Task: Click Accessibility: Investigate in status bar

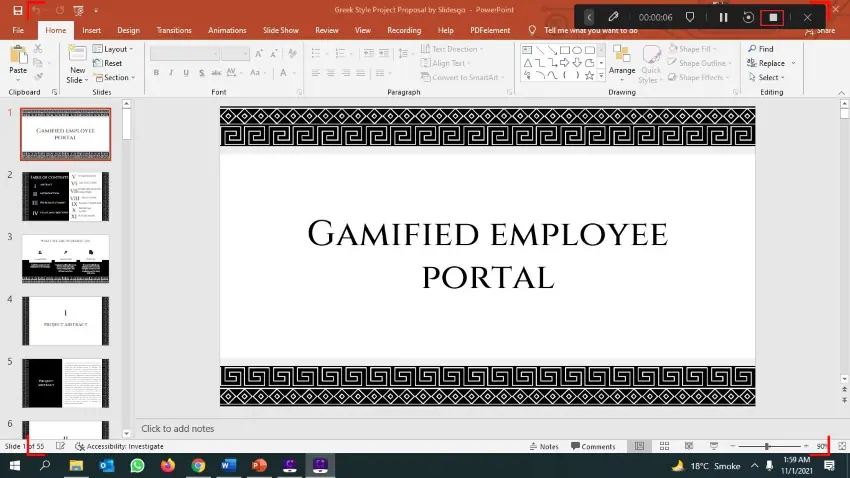Action: [119, 446]
